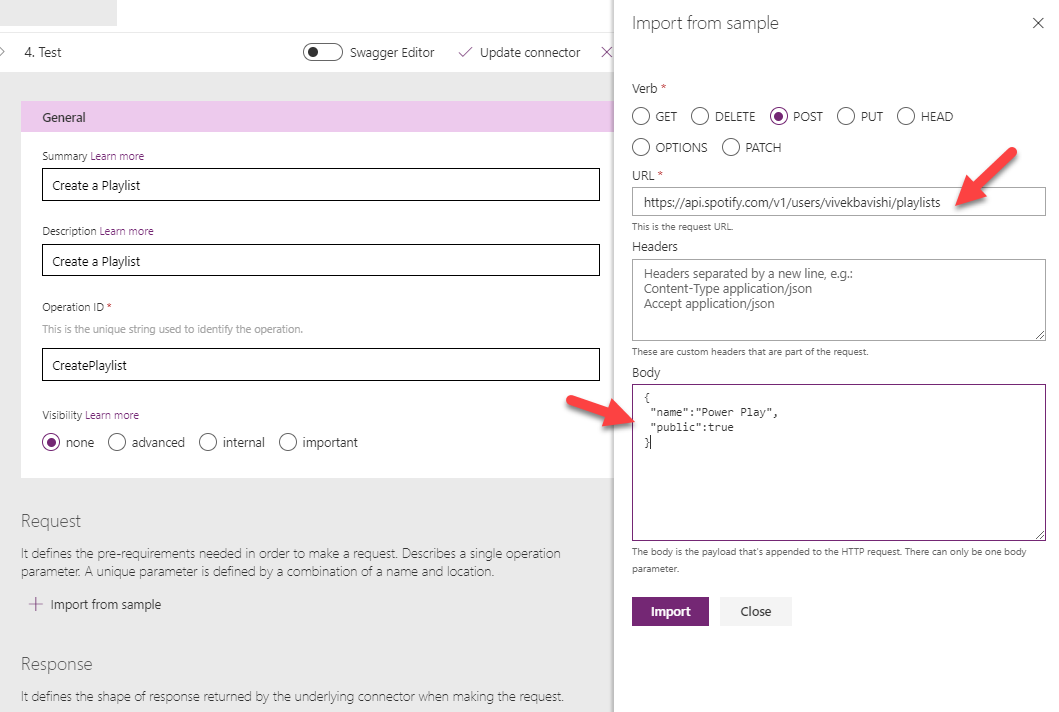Focus the Operation ID field

320,365
